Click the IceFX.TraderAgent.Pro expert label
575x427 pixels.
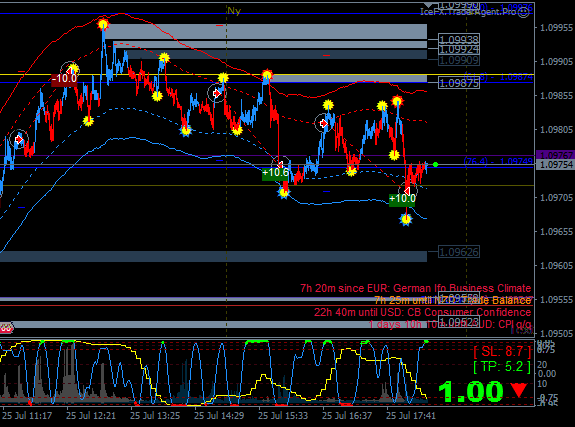[x=468, y=12]
